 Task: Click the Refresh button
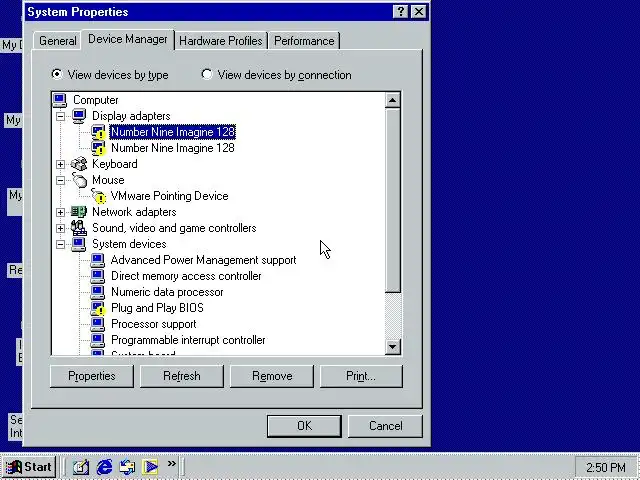[x=182, y=376]
